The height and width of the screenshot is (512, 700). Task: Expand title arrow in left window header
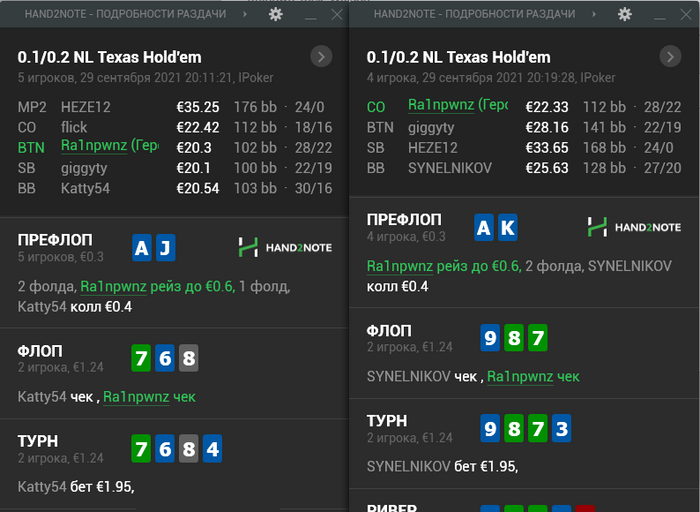point(245,14)
